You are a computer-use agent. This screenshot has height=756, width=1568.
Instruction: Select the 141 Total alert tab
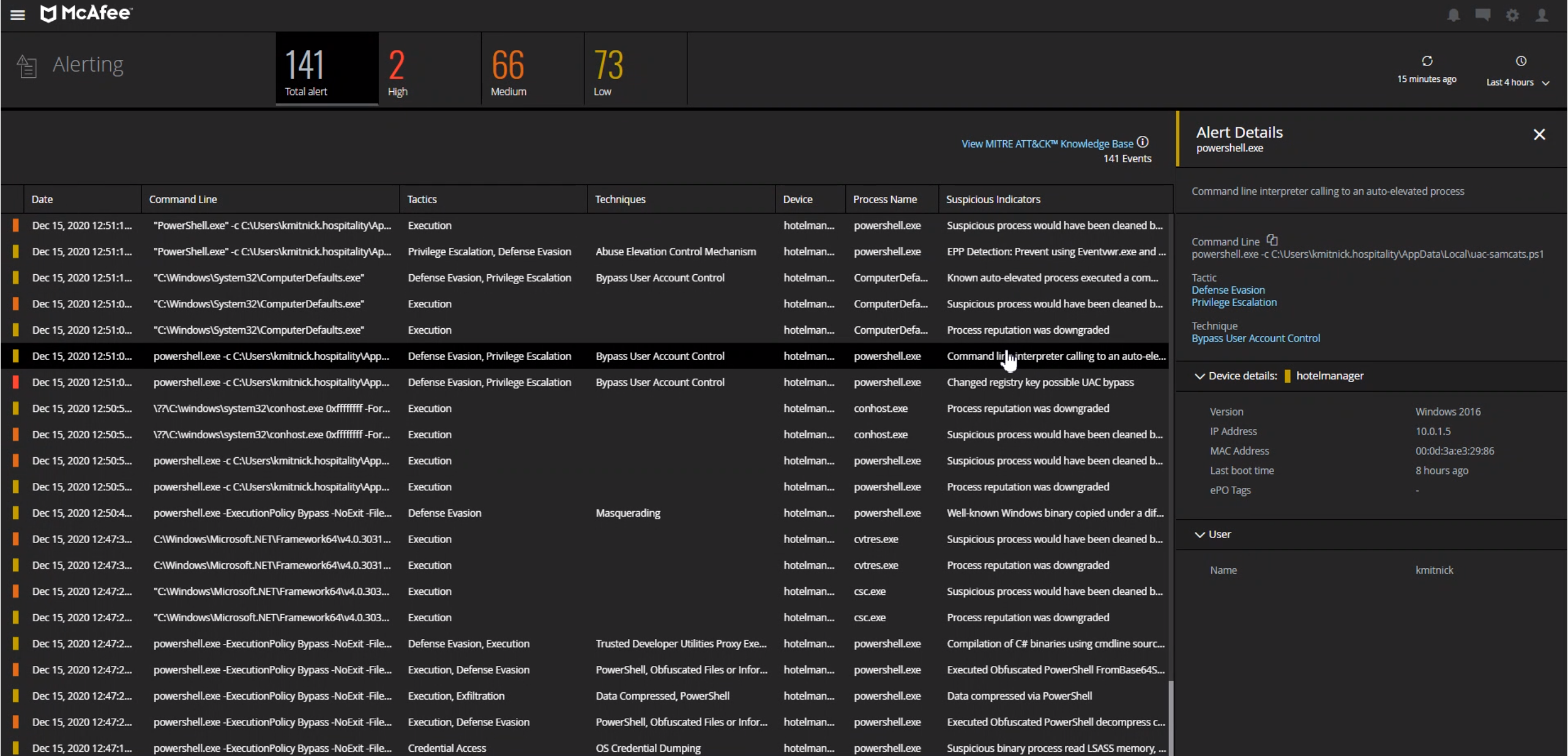[x=327, y=69]
